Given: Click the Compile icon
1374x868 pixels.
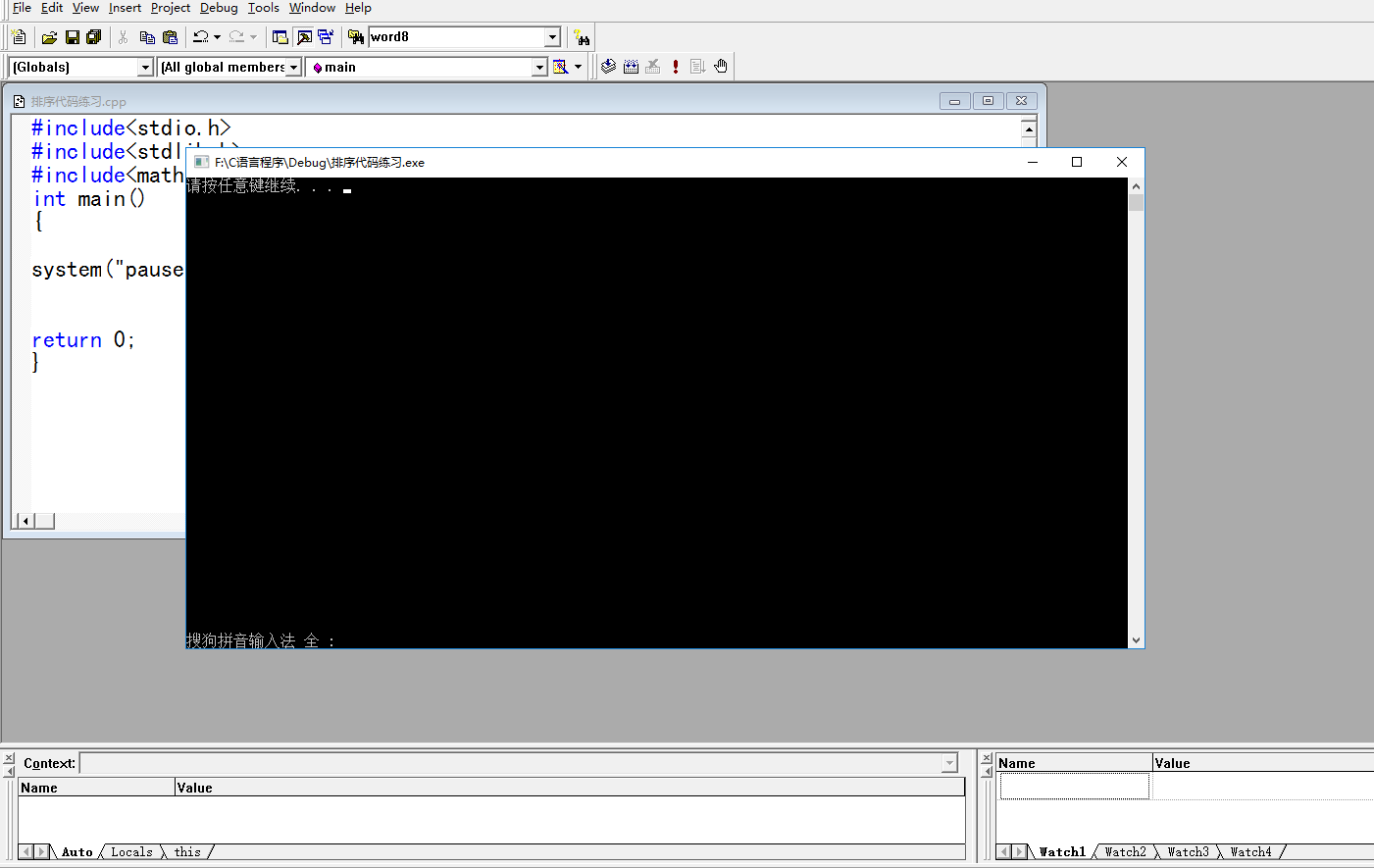Looking at the screenshot, I should (608, 67).
